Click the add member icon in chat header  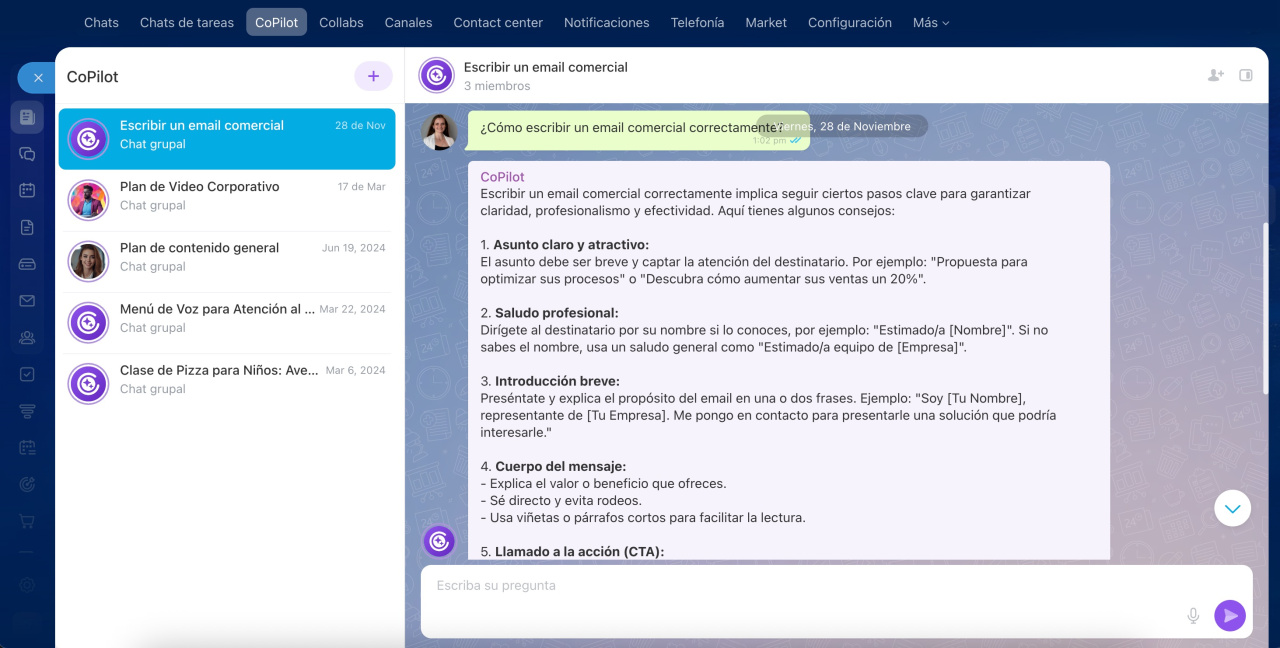[1215, 75]
